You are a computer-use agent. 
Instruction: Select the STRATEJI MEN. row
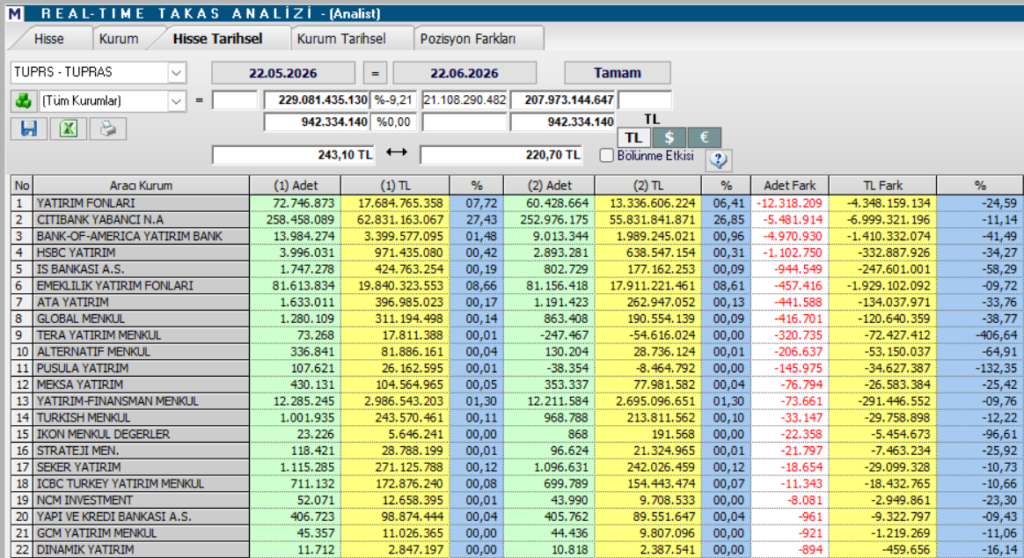point(516,450)
